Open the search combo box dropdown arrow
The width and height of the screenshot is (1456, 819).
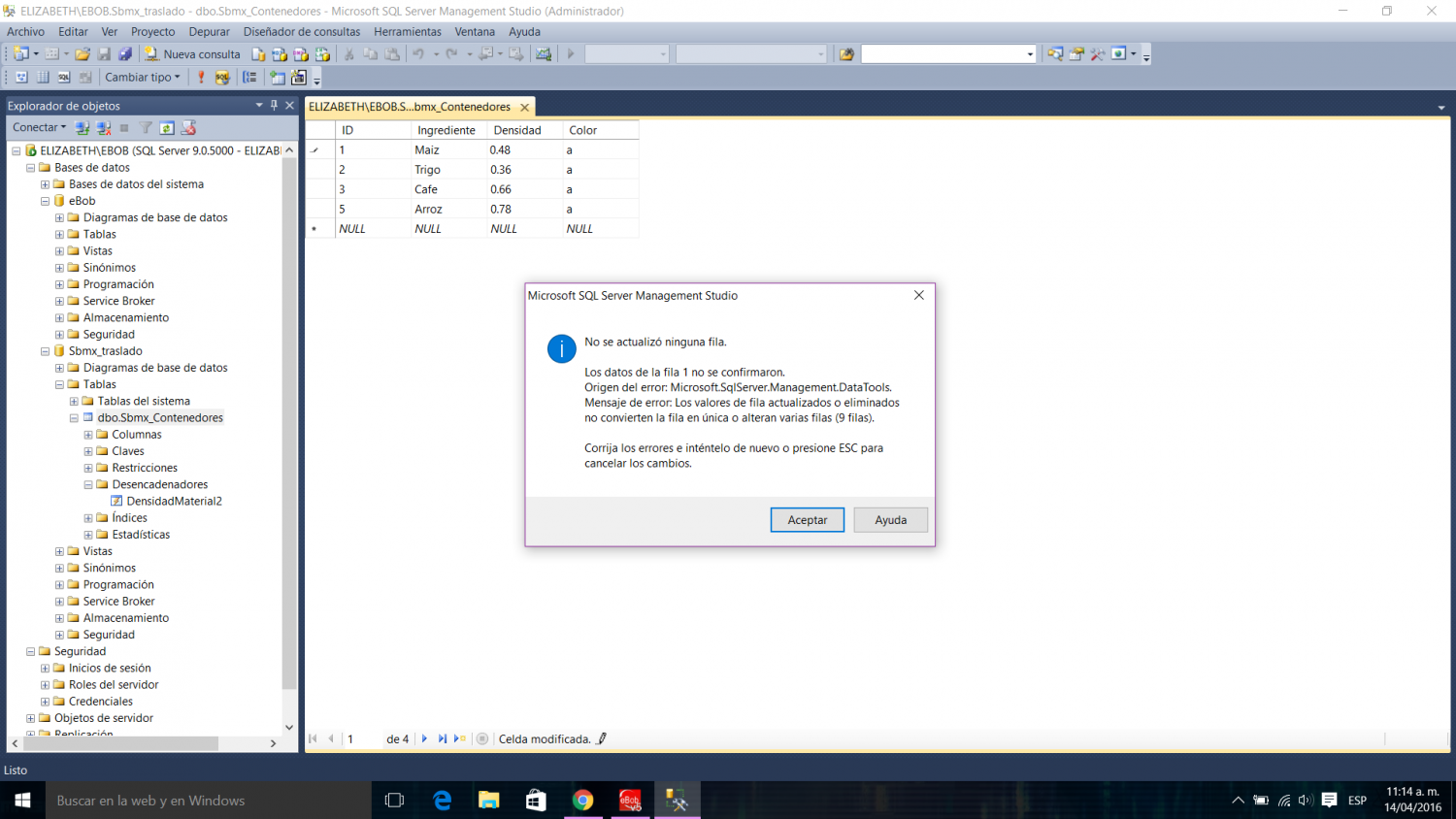coord(1030,54)
